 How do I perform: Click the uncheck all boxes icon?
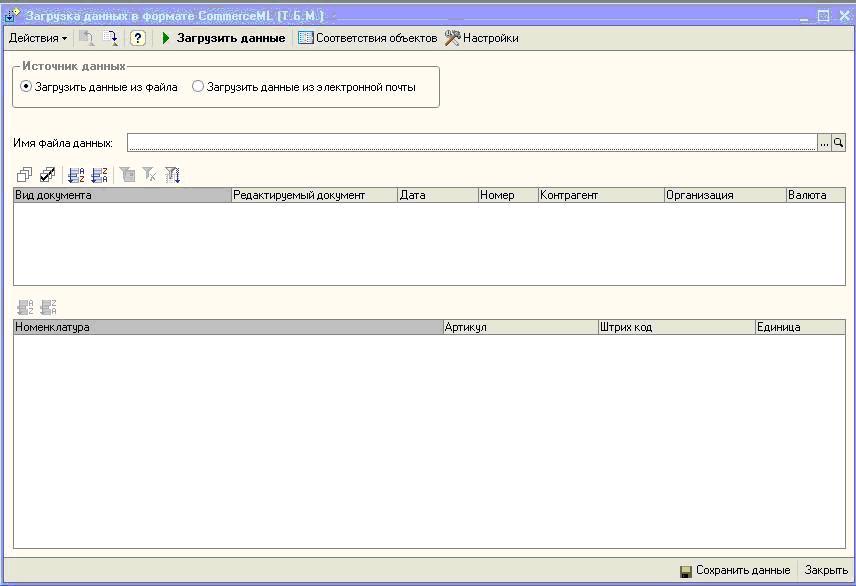point(25,175)
